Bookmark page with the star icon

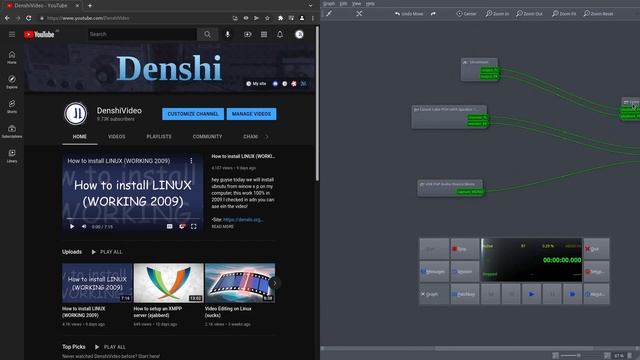coord(267,18)
